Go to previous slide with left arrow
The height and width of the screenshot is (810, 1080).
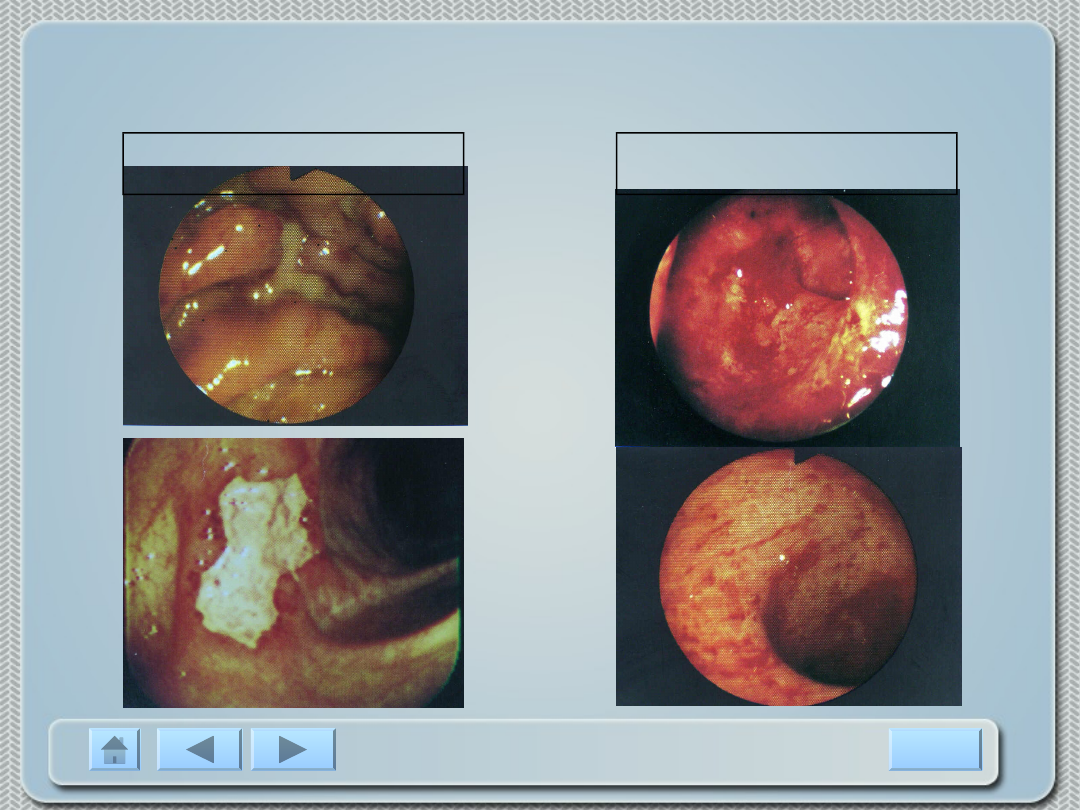[x=200, y=749]
